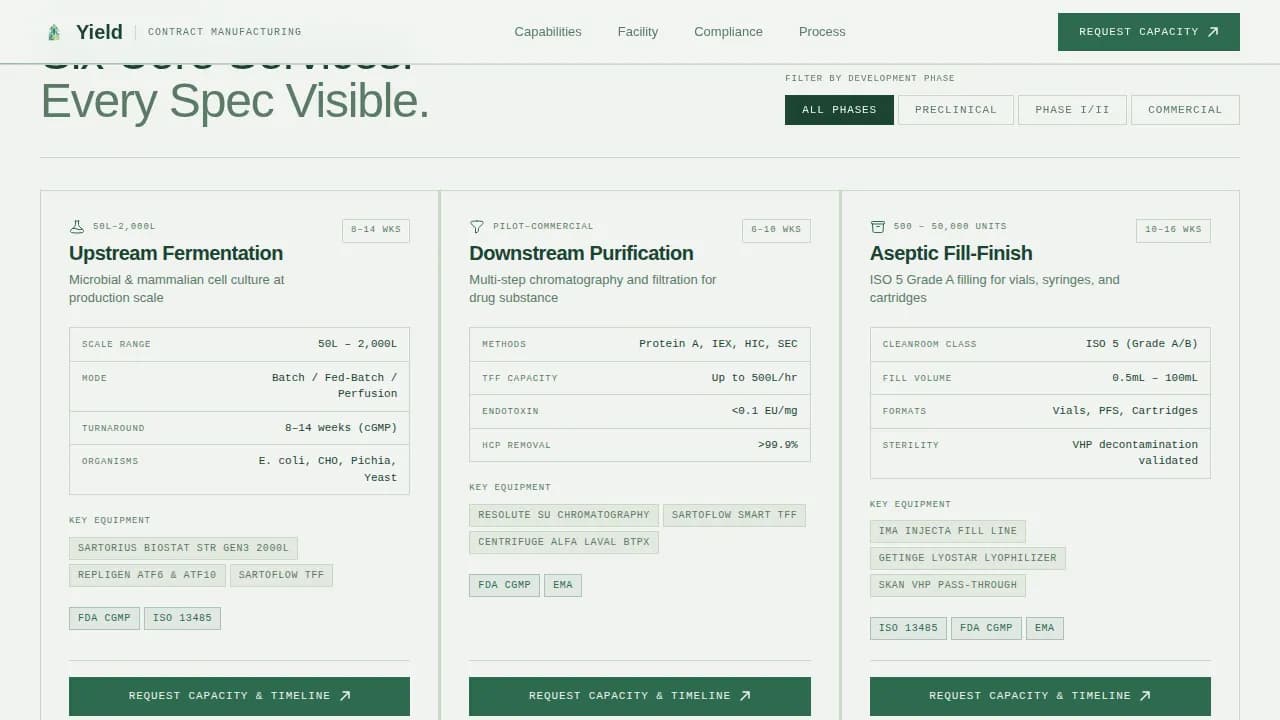This screenshot has height=720, width=1280.
Task: Navigate to the Compliance section
Action: pyautogui.click(x=728, y=31)
